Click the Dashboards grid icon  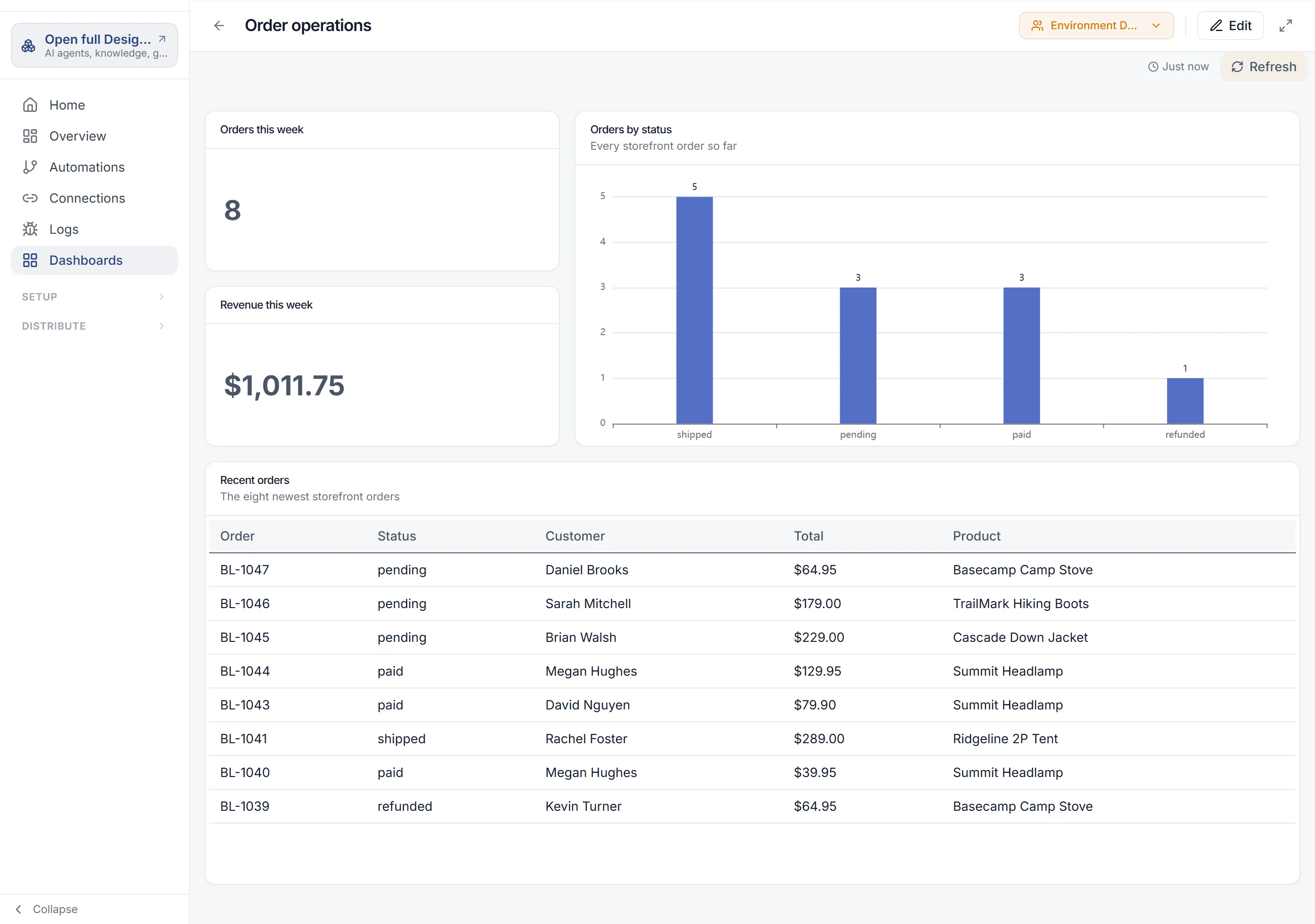tap(30, 261)
